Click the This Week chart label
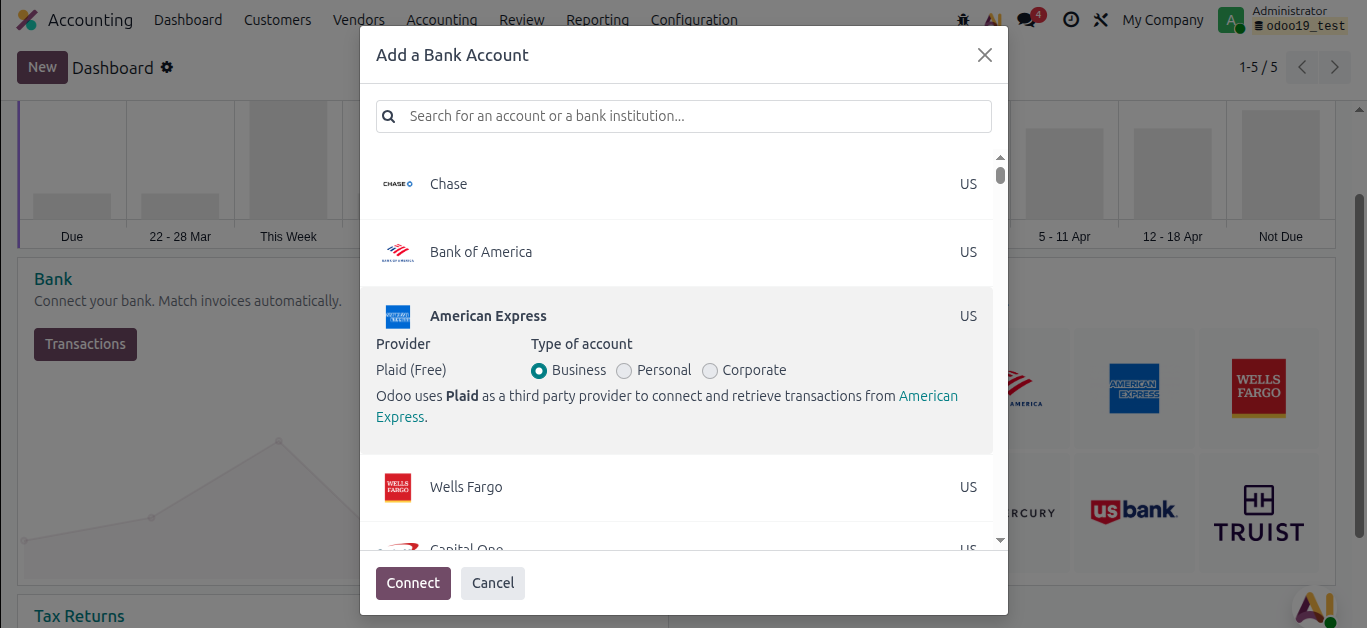The width and height of the screenshot is (1367, 628). pyautogui.click(x=288, y=237)
